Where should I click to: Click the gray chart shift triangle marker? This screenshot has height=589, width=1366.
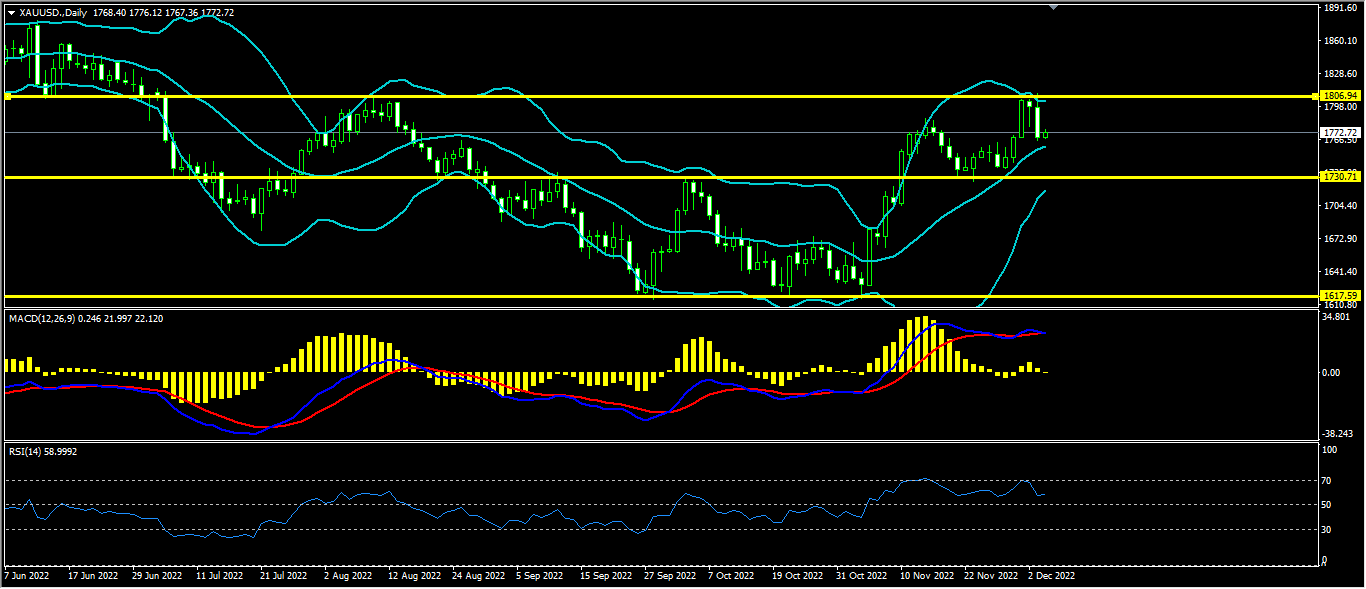coord(1052,7)
